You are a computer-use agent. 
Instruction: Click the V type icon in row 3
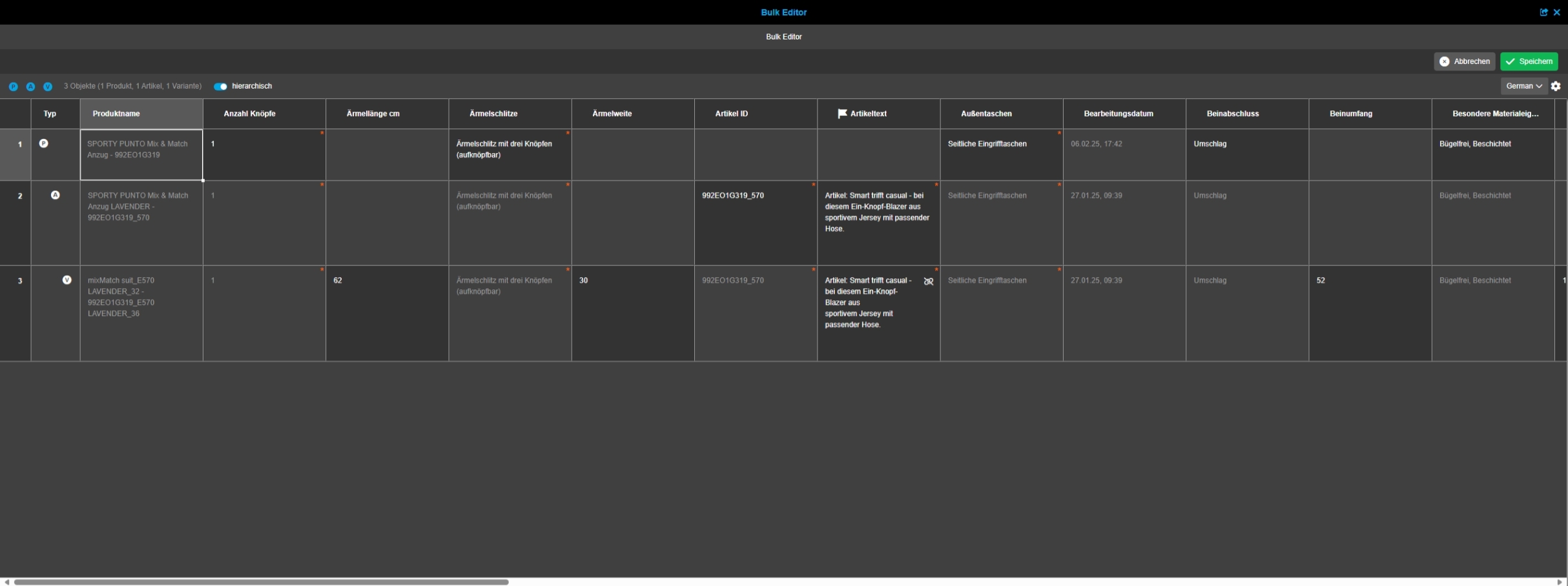pos(67,280)
